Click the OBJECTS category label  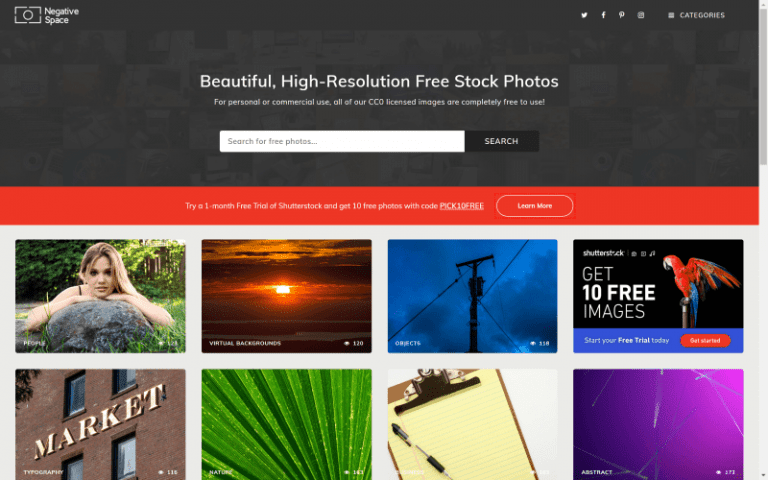click(x=408, y=343)
